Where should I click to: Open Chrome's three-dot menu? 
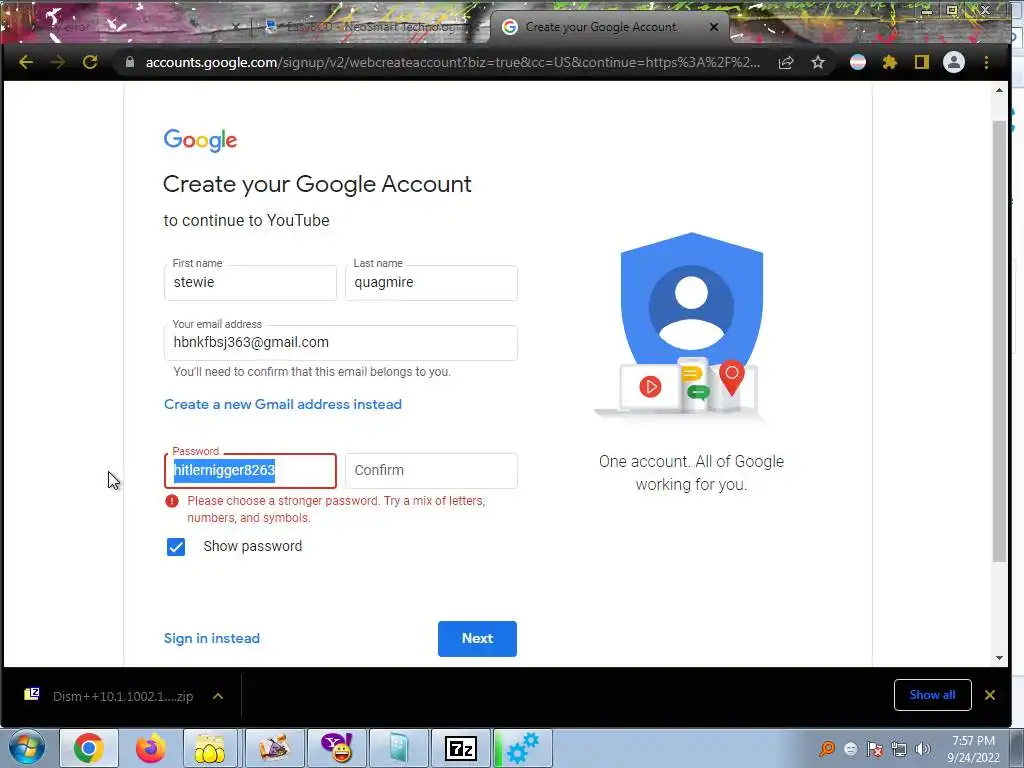[x=986, y=63]
